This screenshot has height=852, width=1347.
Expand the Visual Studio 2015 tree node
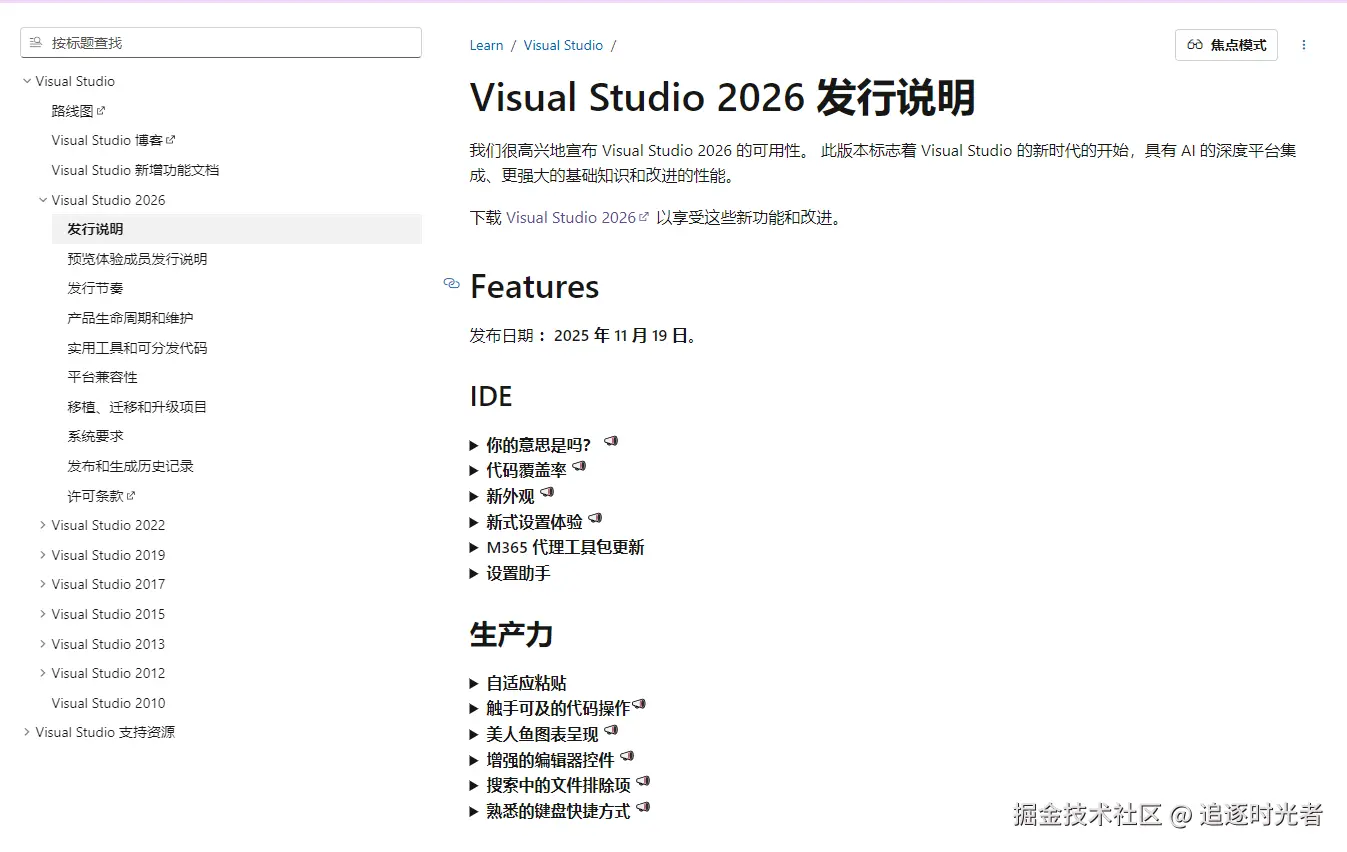[43, 614]
